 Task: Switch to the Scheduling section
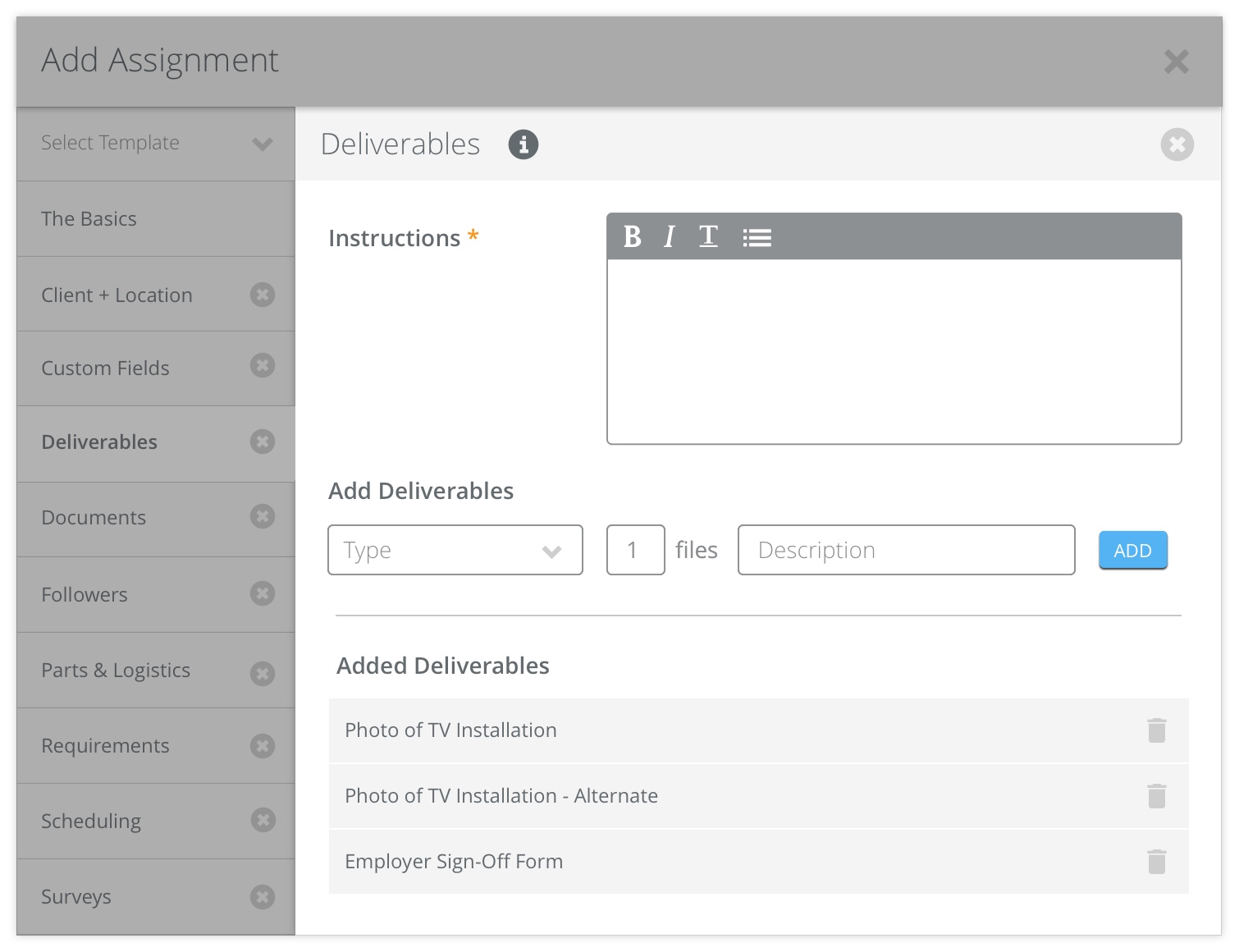click(x=91, y=822)
